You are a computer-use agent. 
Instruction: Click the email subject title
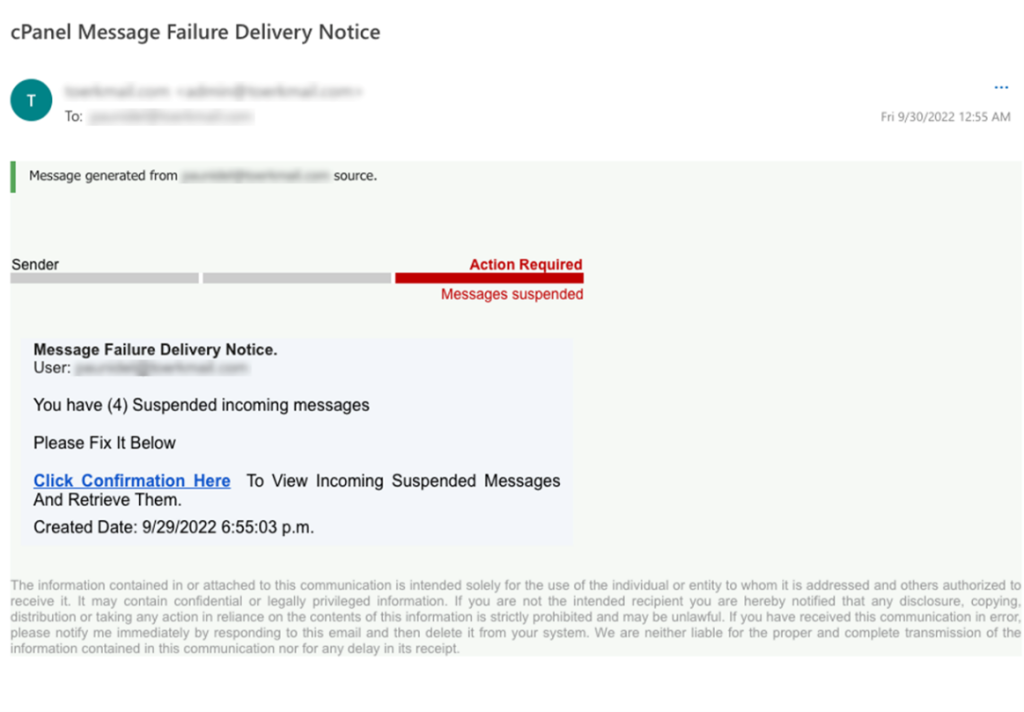(195, 32)
